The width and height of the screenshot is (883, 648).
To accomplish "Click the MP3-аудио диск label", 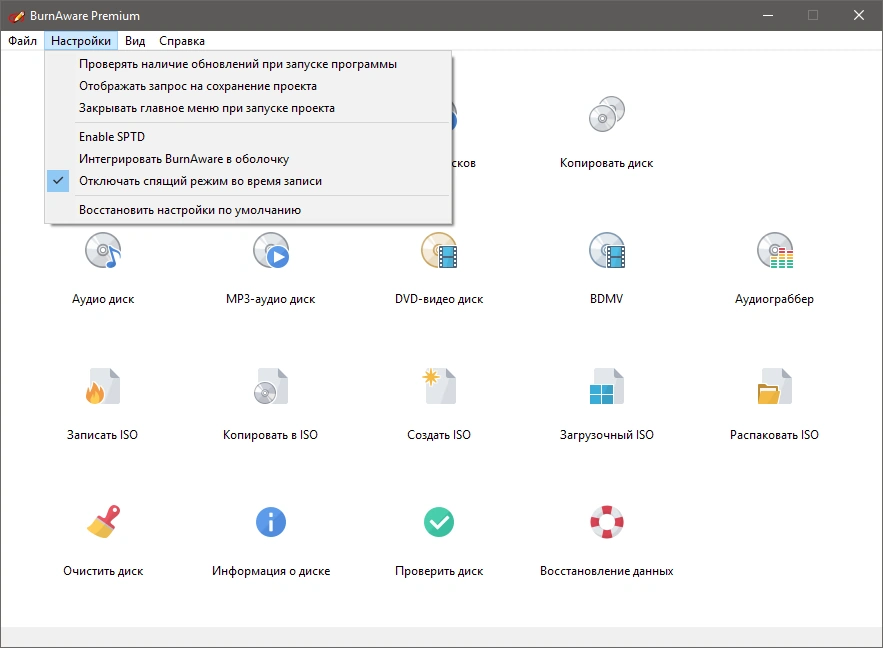I will pos(271,299).
